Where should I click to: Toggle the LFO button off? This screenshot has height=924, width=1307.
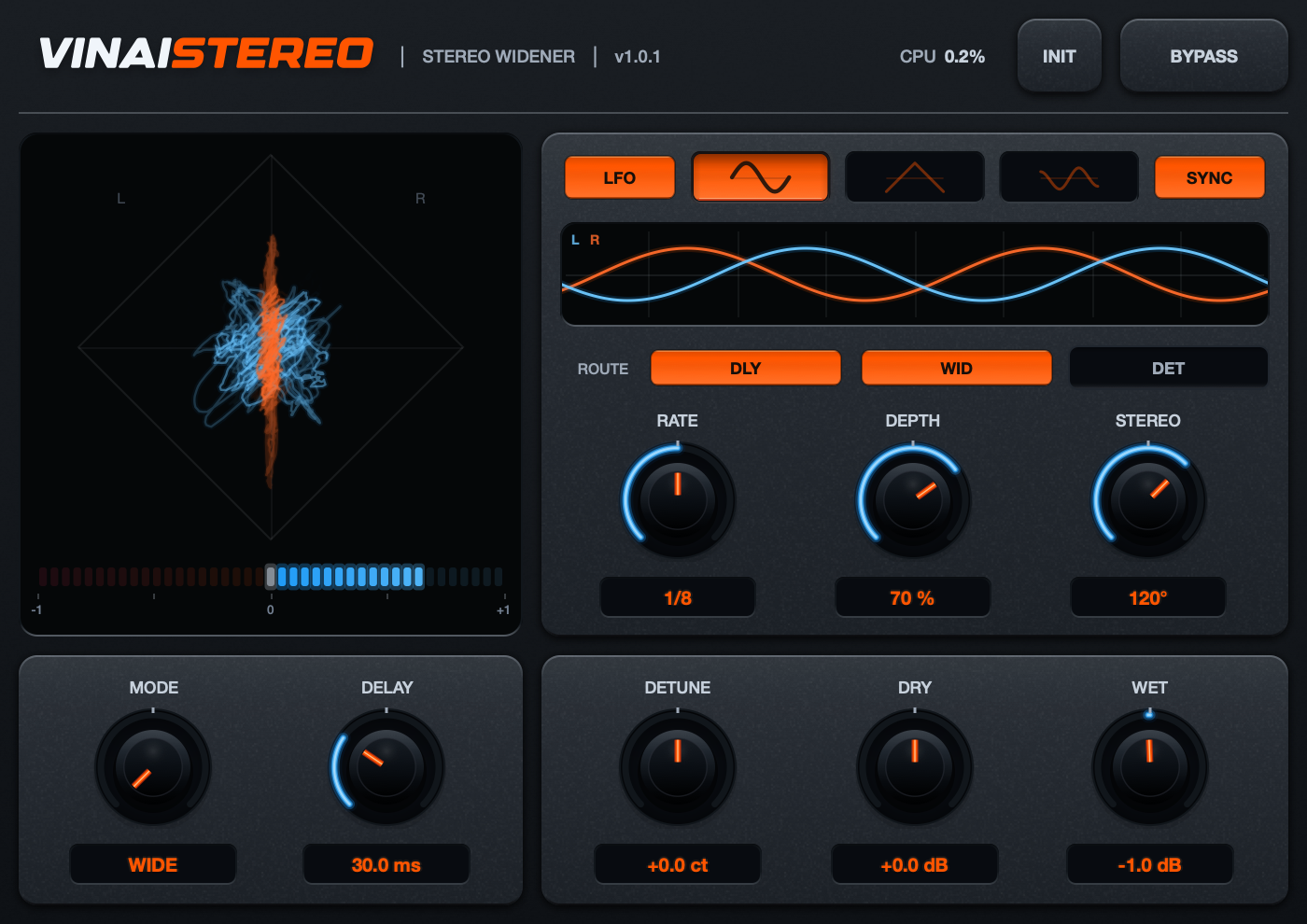coord(620,177)
